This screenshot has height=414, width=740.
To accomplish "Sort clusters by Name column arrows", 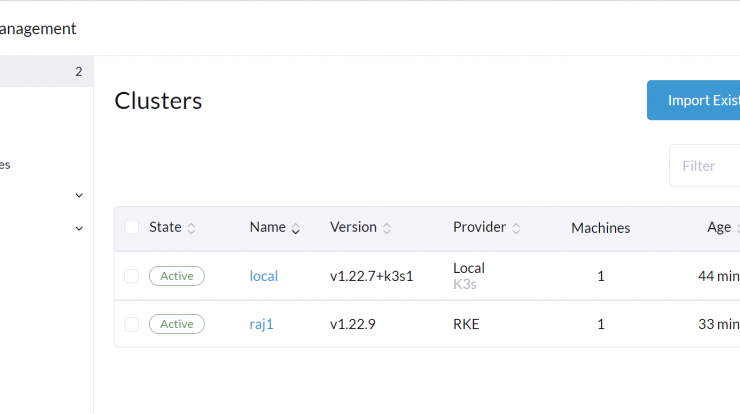I will click(x=296, y=228).
